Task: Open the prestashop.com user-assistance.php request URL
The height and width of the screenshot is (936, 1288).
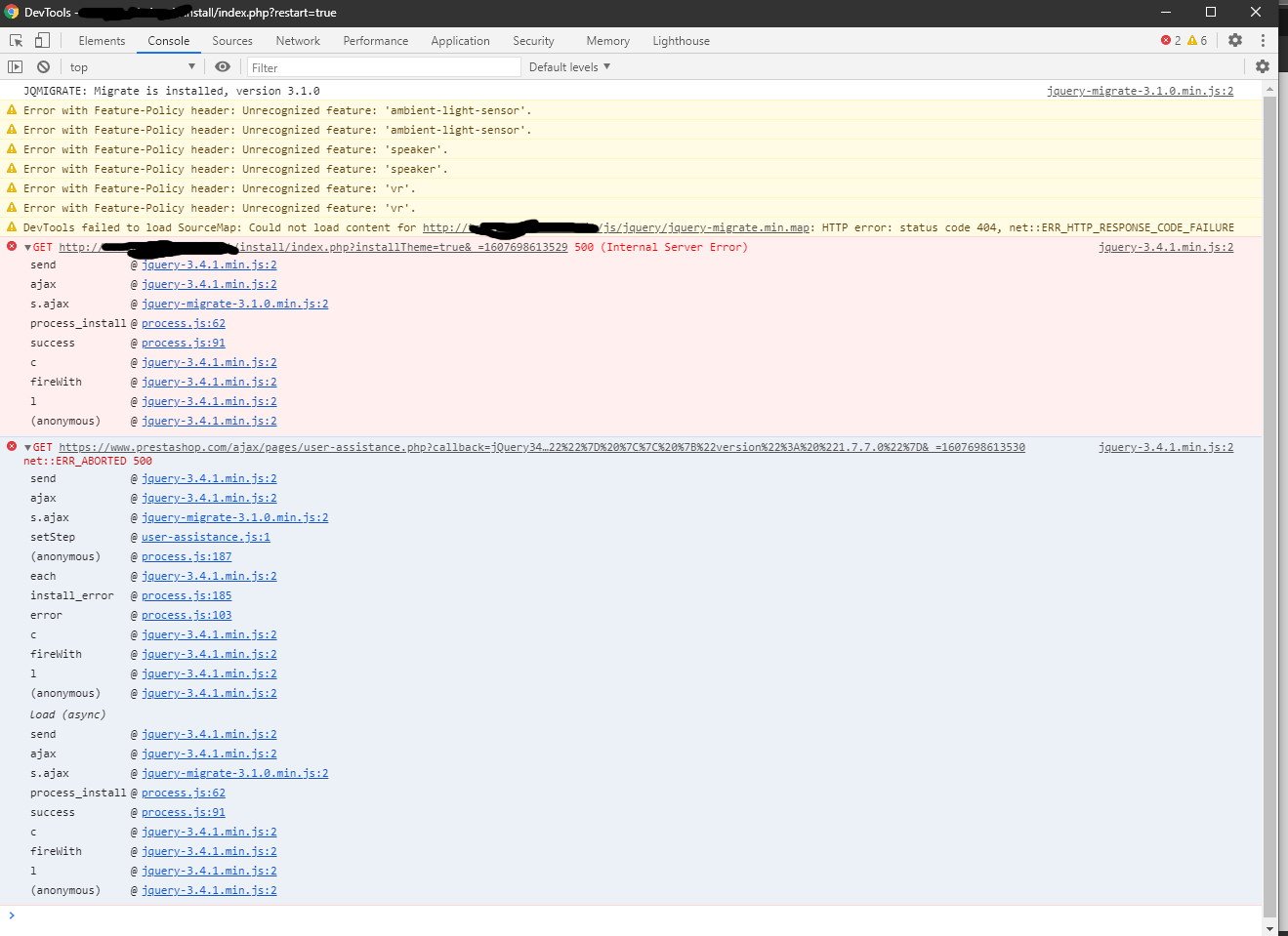Action: tap(542, 447)
